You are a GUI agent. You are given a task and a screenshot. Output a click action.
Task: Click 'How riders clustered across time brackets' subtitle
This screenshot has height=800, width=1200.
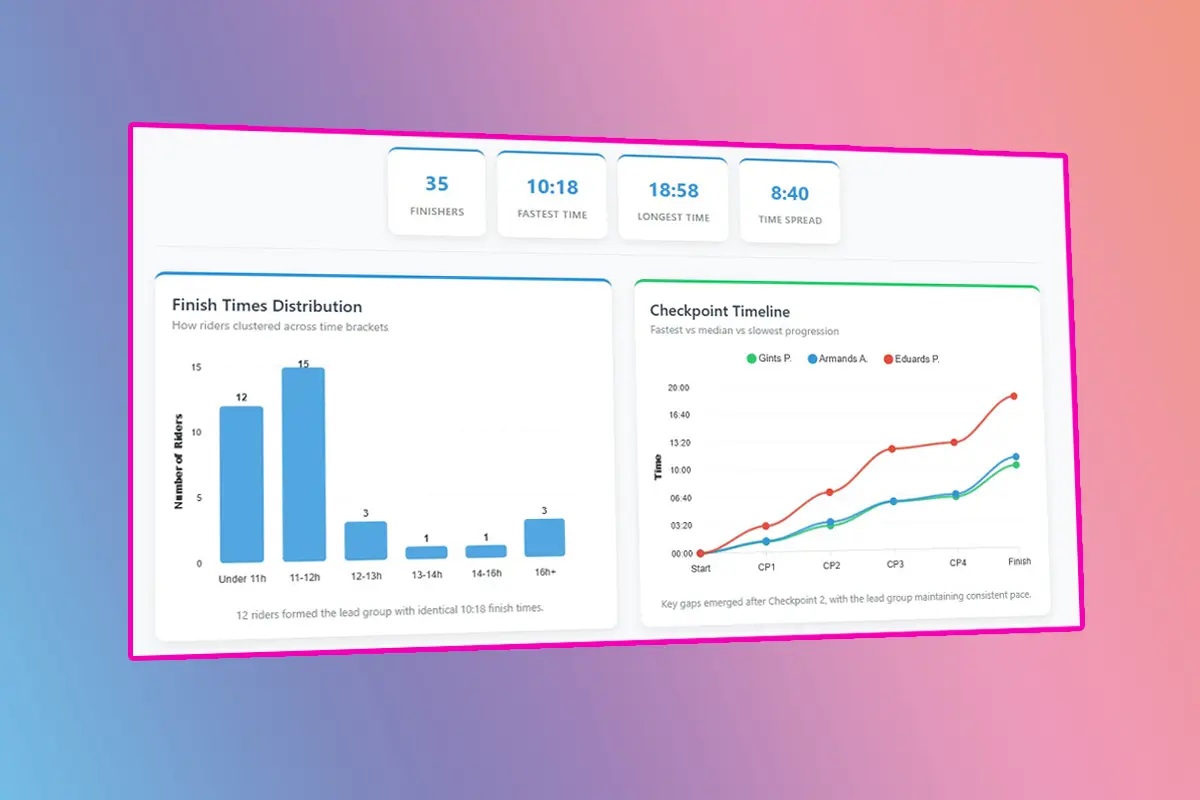[x=280, y=327]
